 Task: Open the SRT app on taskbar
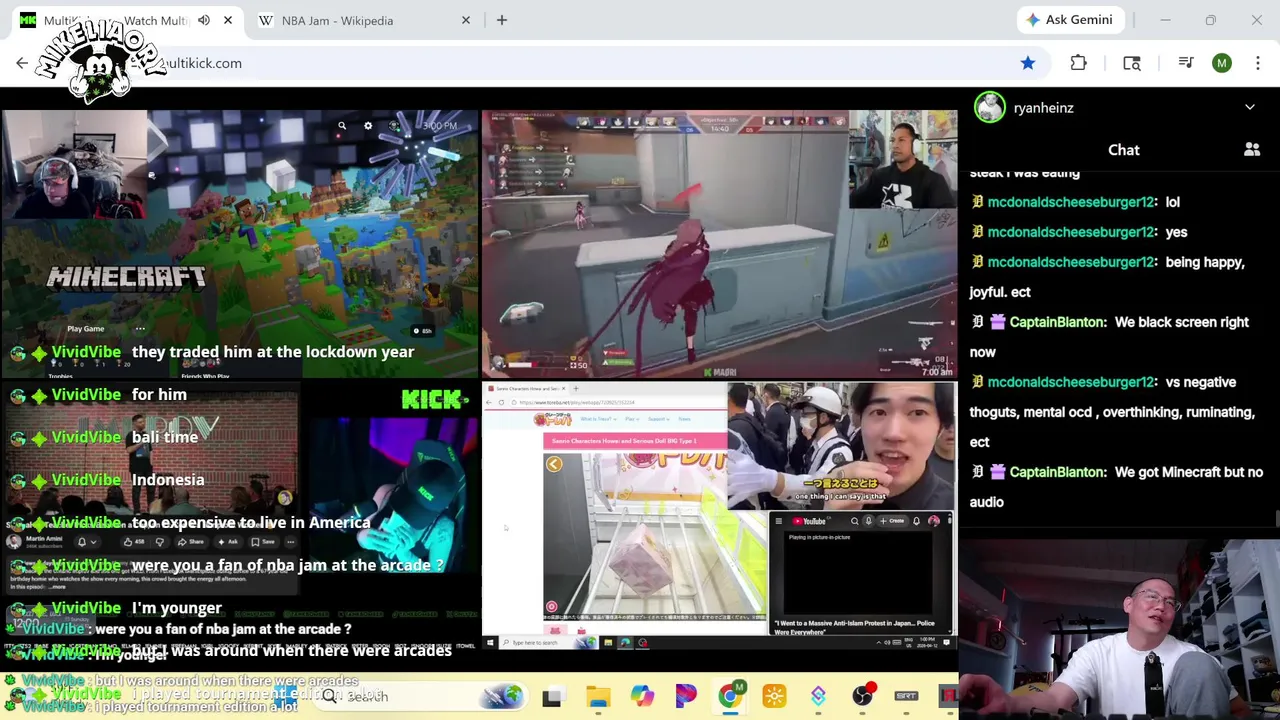(906, 696)
